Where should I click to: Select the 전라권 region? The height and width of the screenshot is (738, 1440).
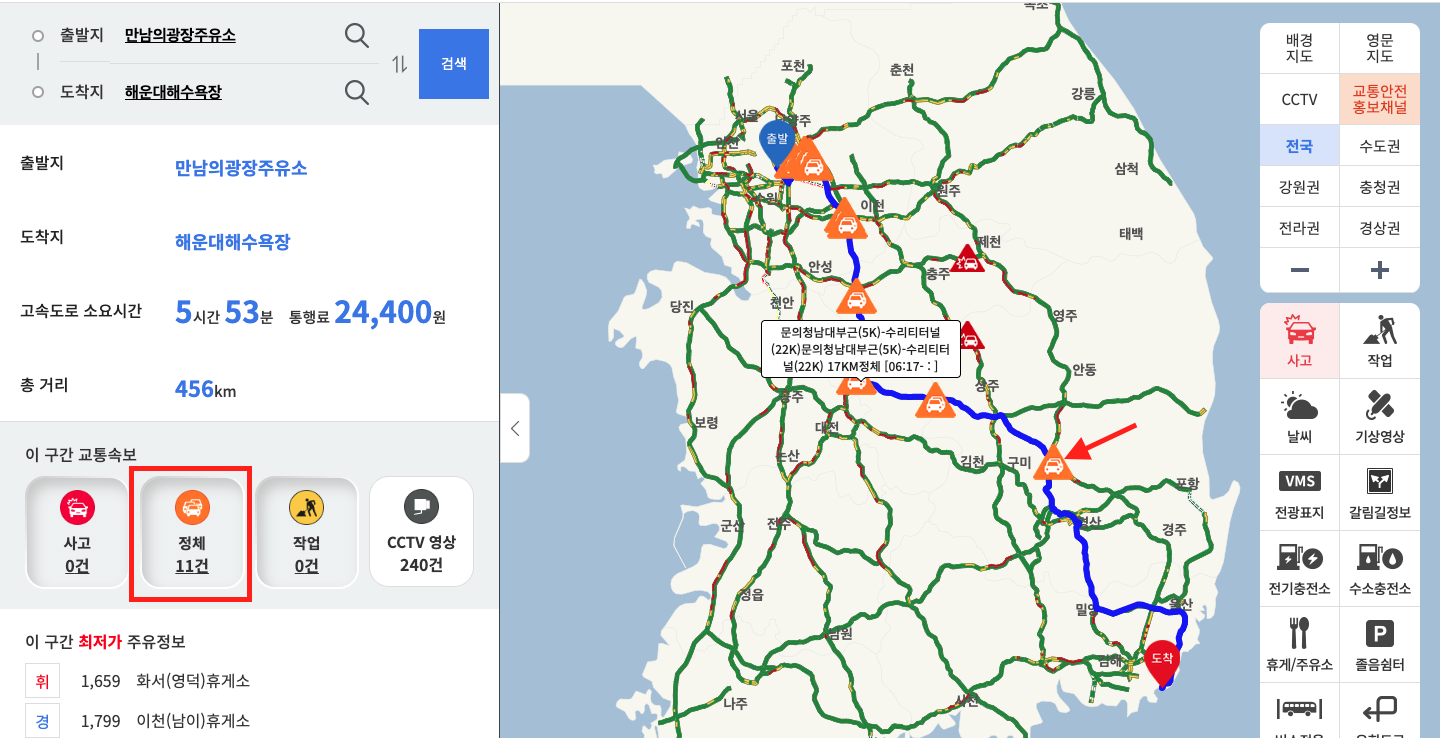pyautogui.click(x=1300, y=228)
